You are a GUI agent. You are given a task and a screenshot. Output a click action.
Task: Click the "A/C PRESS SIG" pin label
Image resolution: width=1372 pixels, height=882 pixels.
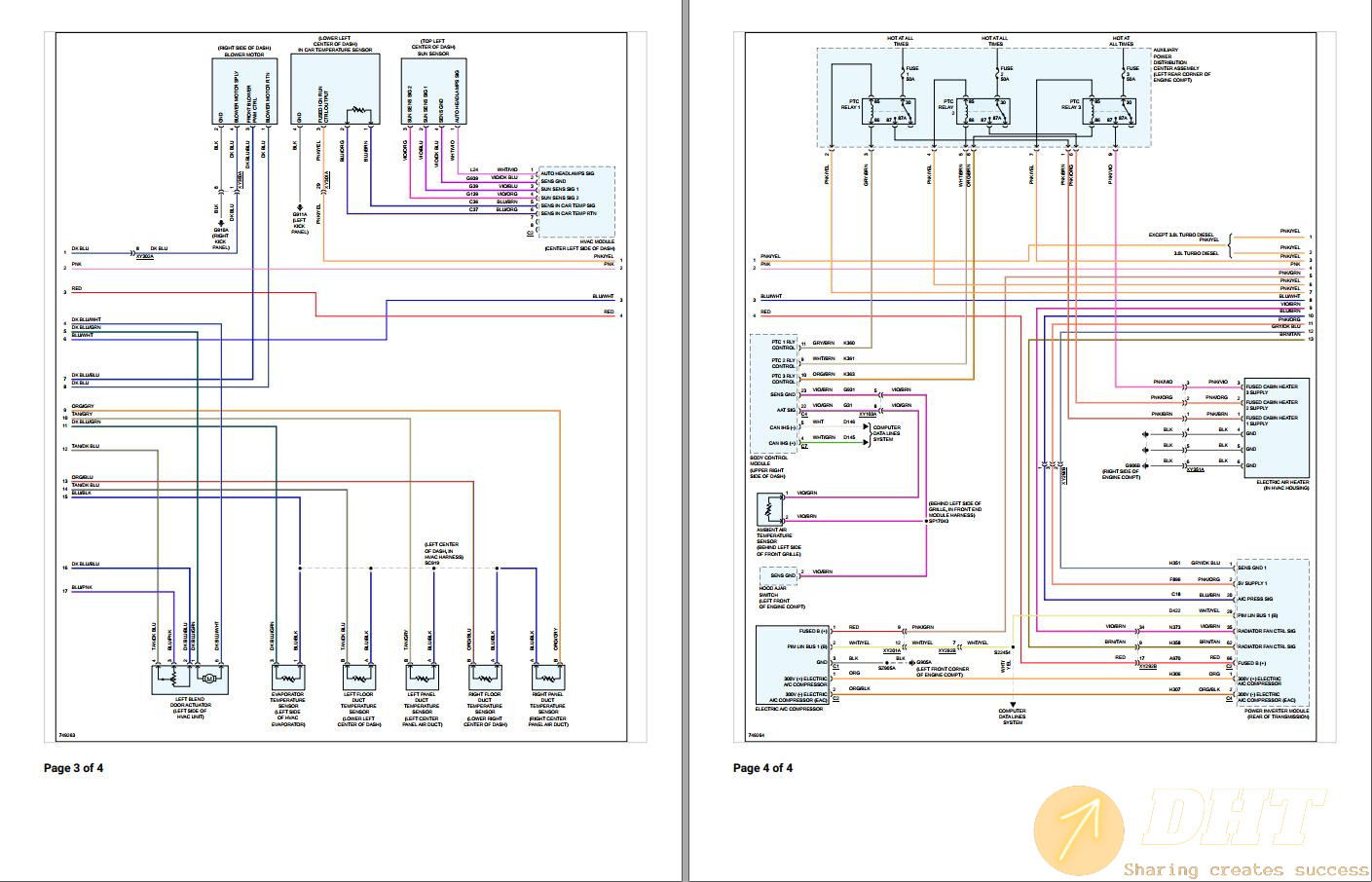[x=1254, y=599]
